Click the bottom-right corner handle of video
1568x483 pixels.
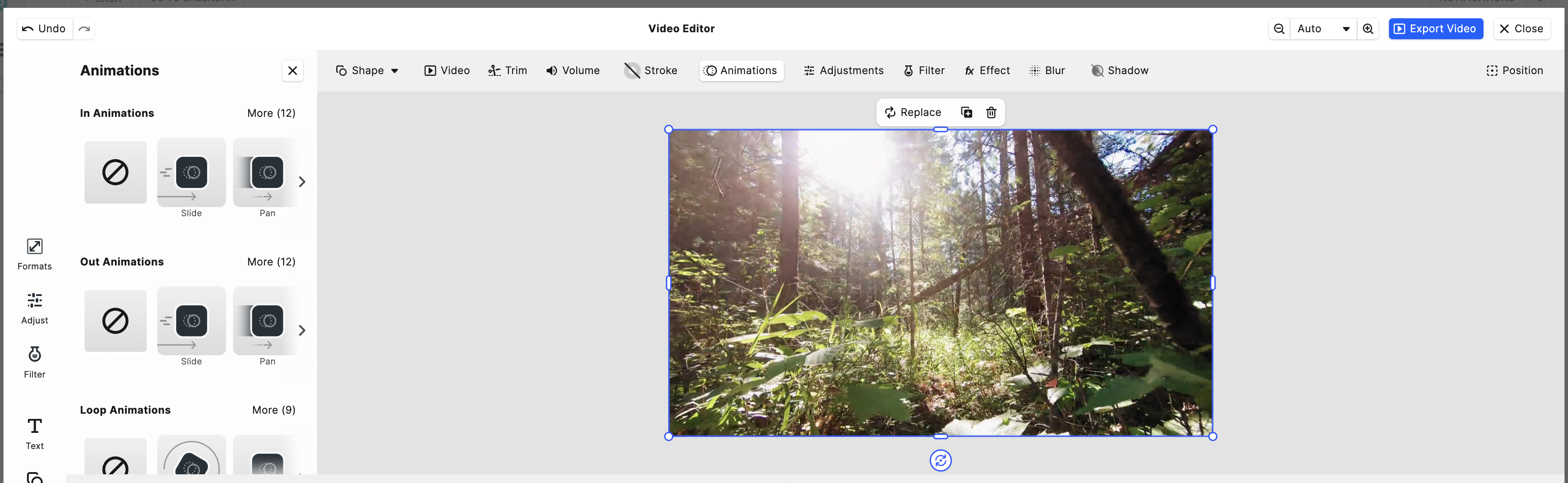pos(1213,436)
